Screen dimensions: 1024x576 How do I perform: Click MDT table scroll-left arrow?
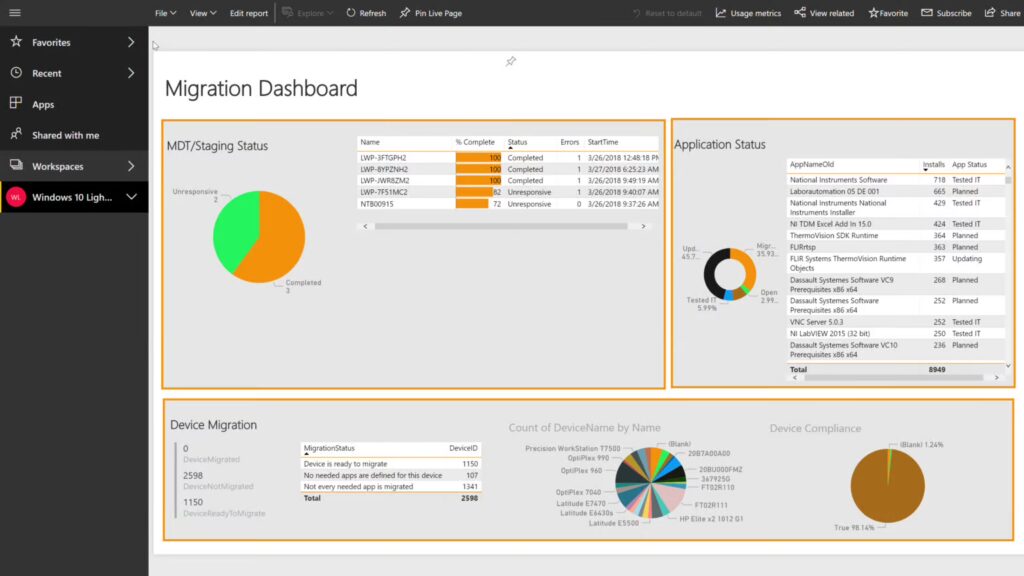tap(365, 226)
